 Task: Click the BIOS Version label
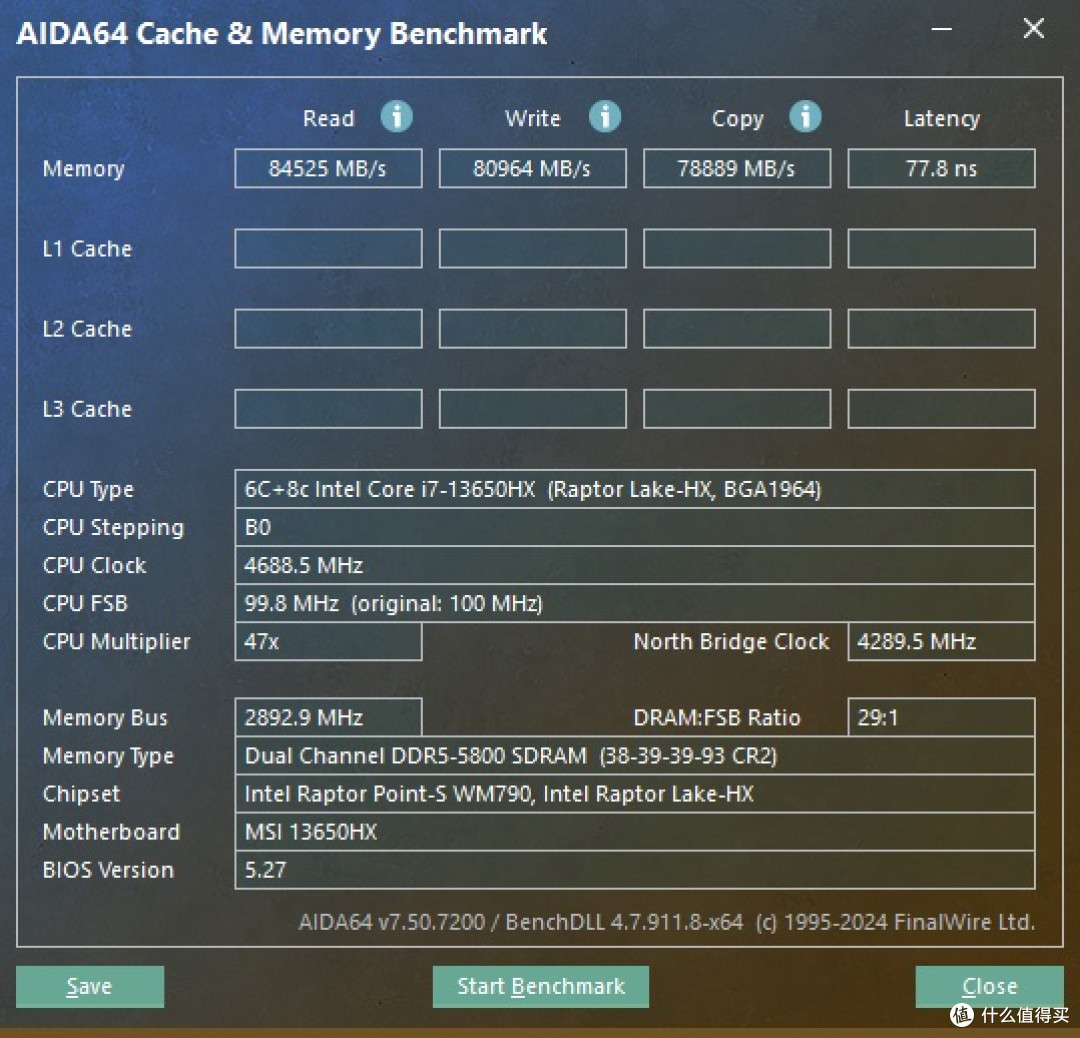108,870
